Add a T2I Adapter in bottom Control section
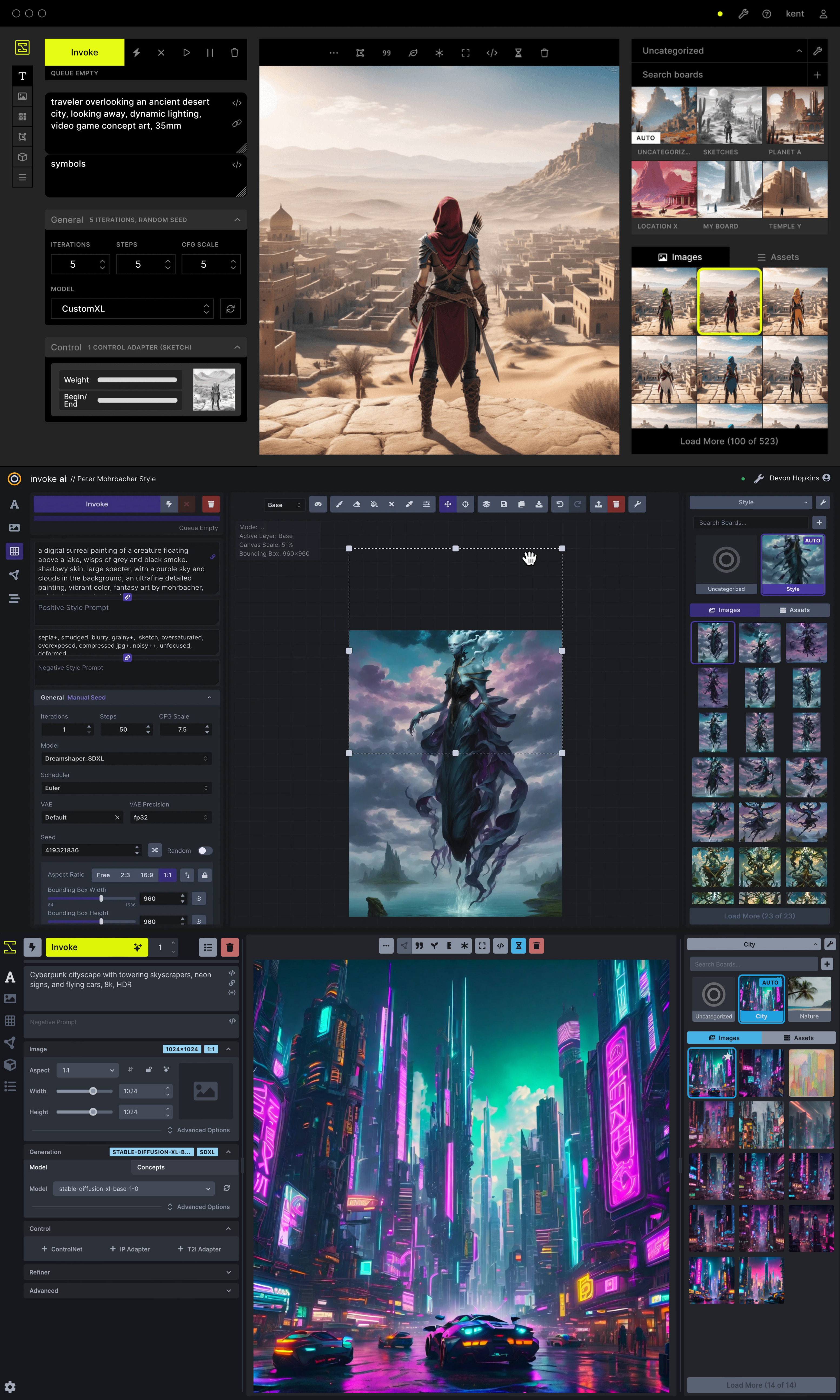Viewport: 840px width, 1400px height. pyautogui.click(x=199, y=1249)
